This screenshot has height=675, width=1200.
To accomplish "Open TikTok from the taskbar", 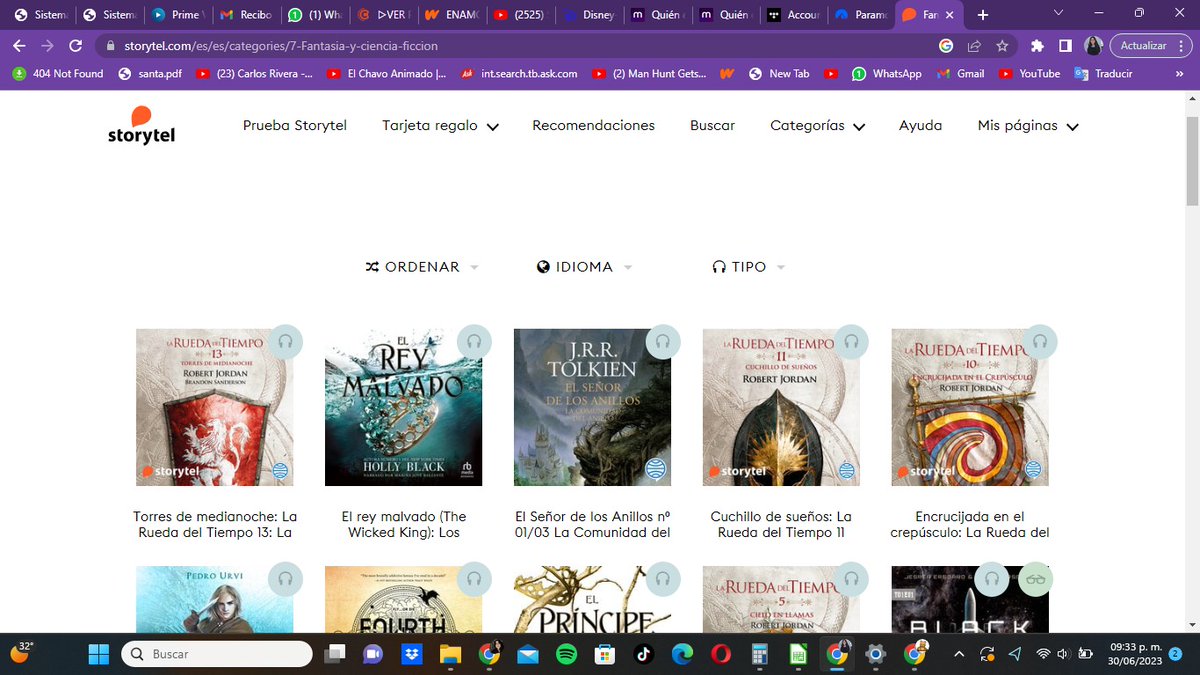I will (x=643, y=654).
